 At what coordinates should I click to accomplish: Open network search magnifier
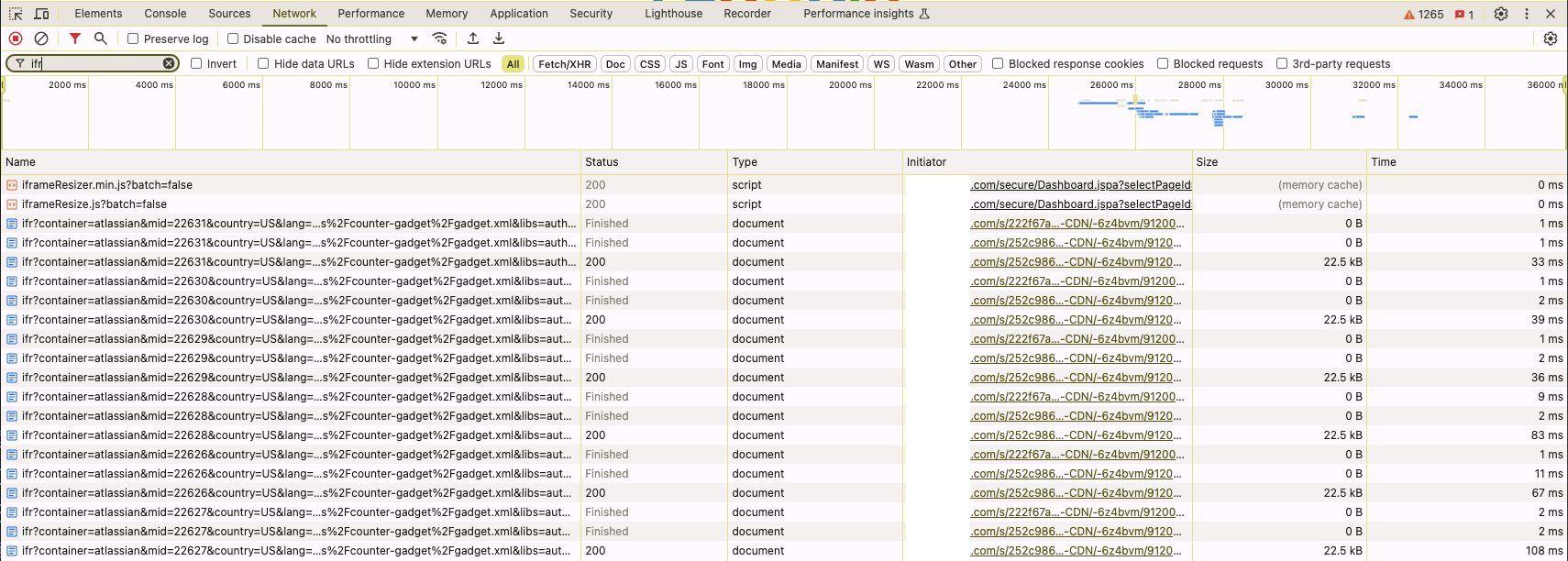click(101, 38)
